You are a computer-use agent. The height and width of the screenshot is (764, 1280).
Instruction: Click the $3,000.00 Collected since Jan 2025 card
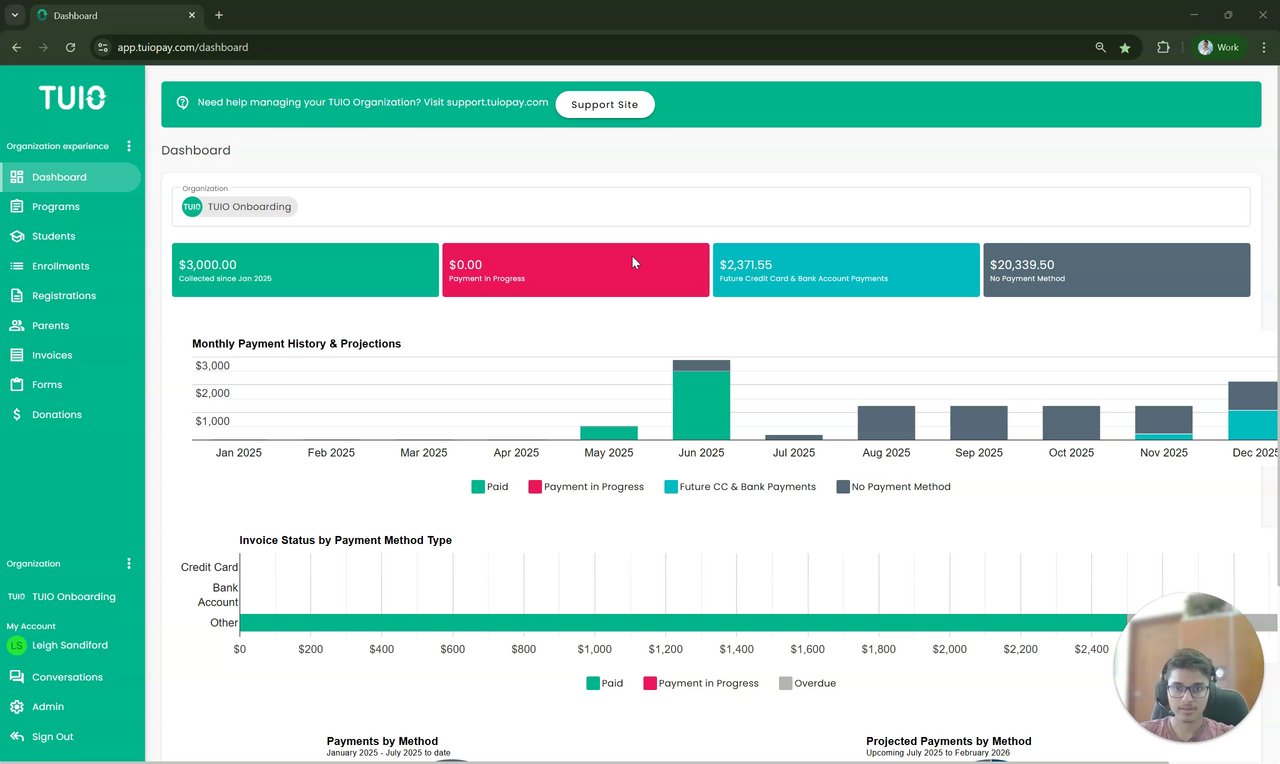(305, 270)
